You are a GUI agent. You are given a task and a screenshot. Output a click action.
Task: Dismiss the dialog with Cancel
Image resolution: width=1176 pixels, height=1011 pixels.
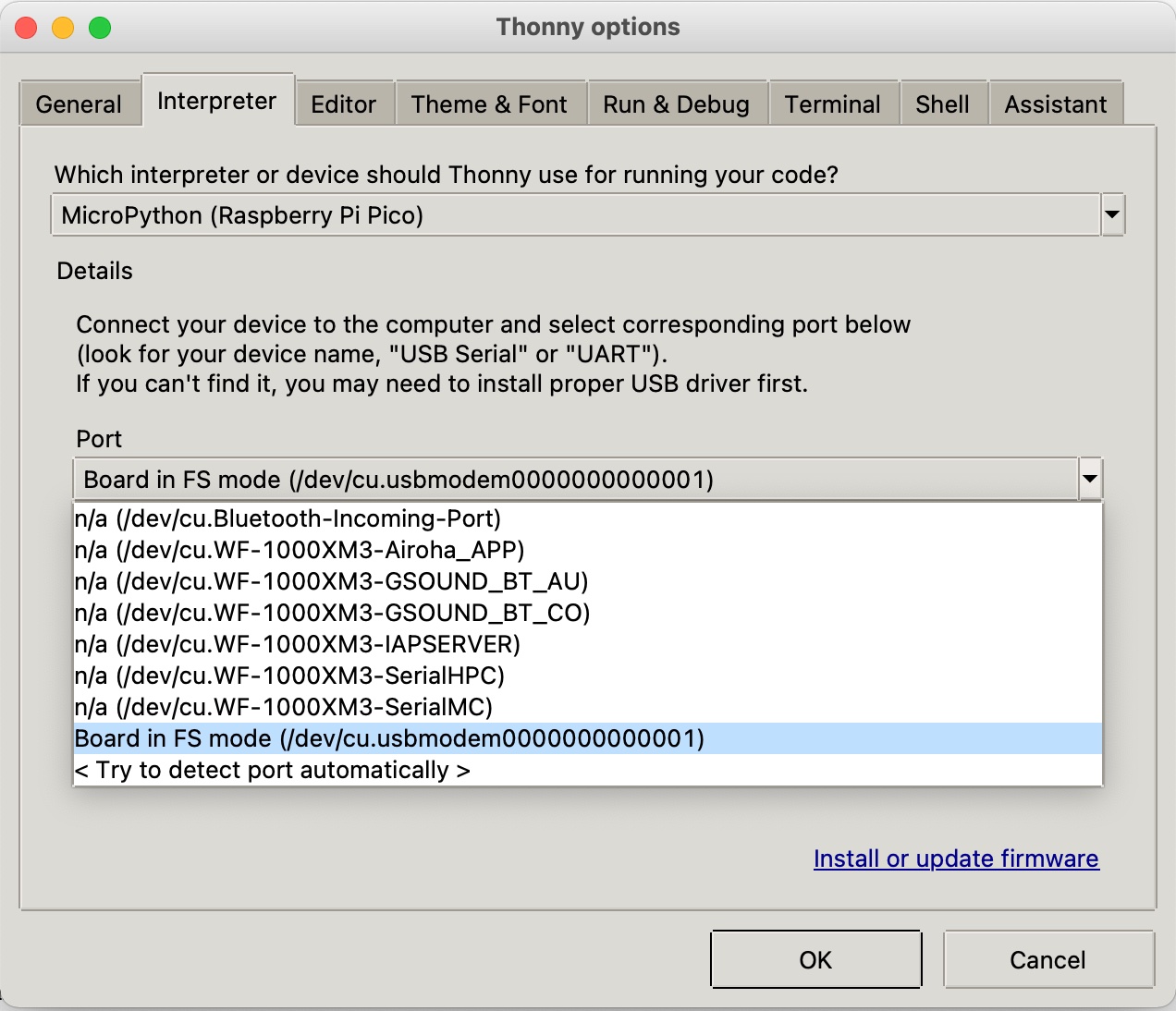coord(1048,959)
